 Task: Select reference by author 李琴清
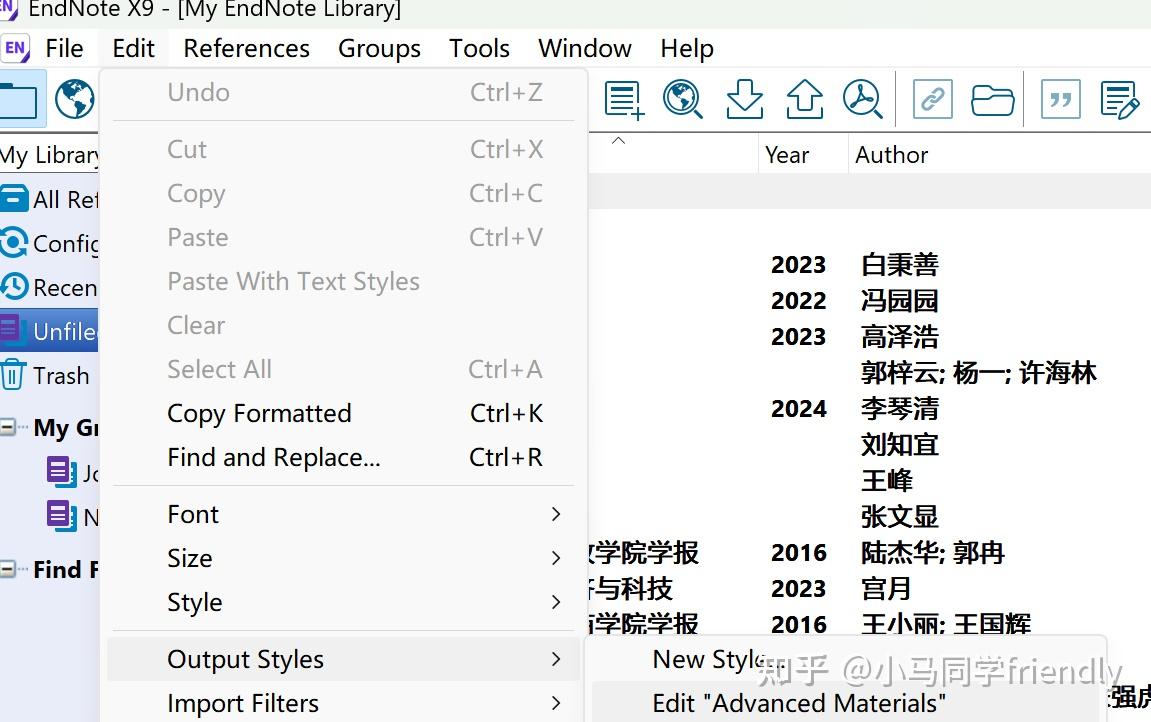899,408
